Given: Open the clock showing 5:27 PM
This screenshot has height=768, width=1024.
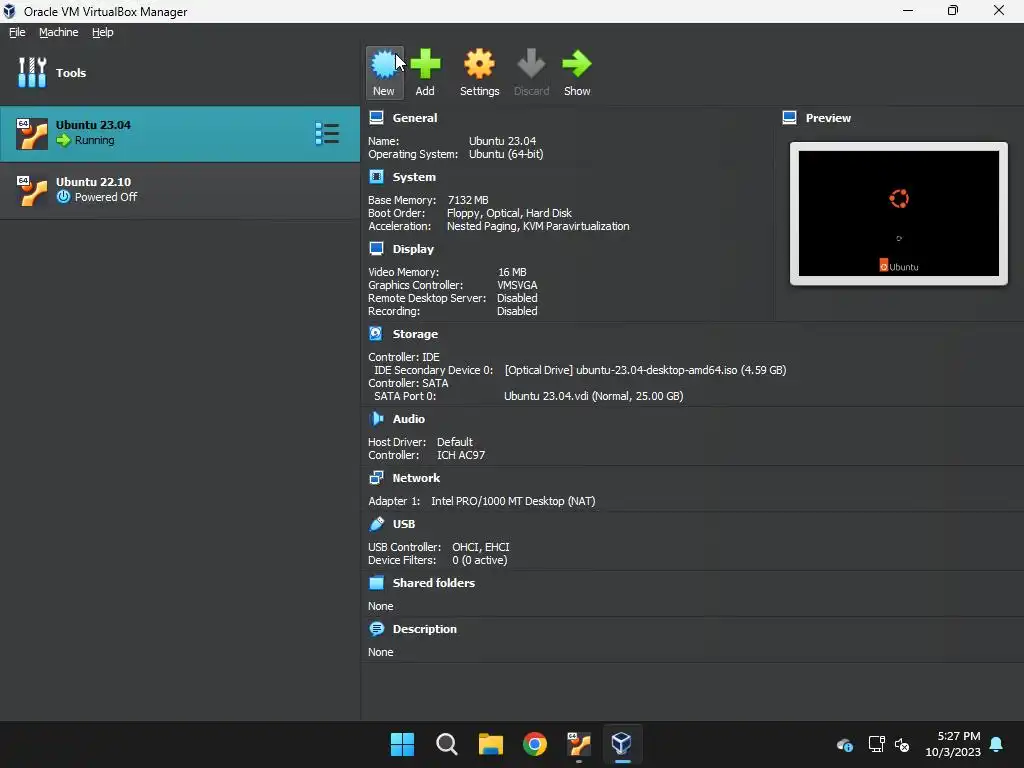Looking at the screenshot, I should 953,744.
